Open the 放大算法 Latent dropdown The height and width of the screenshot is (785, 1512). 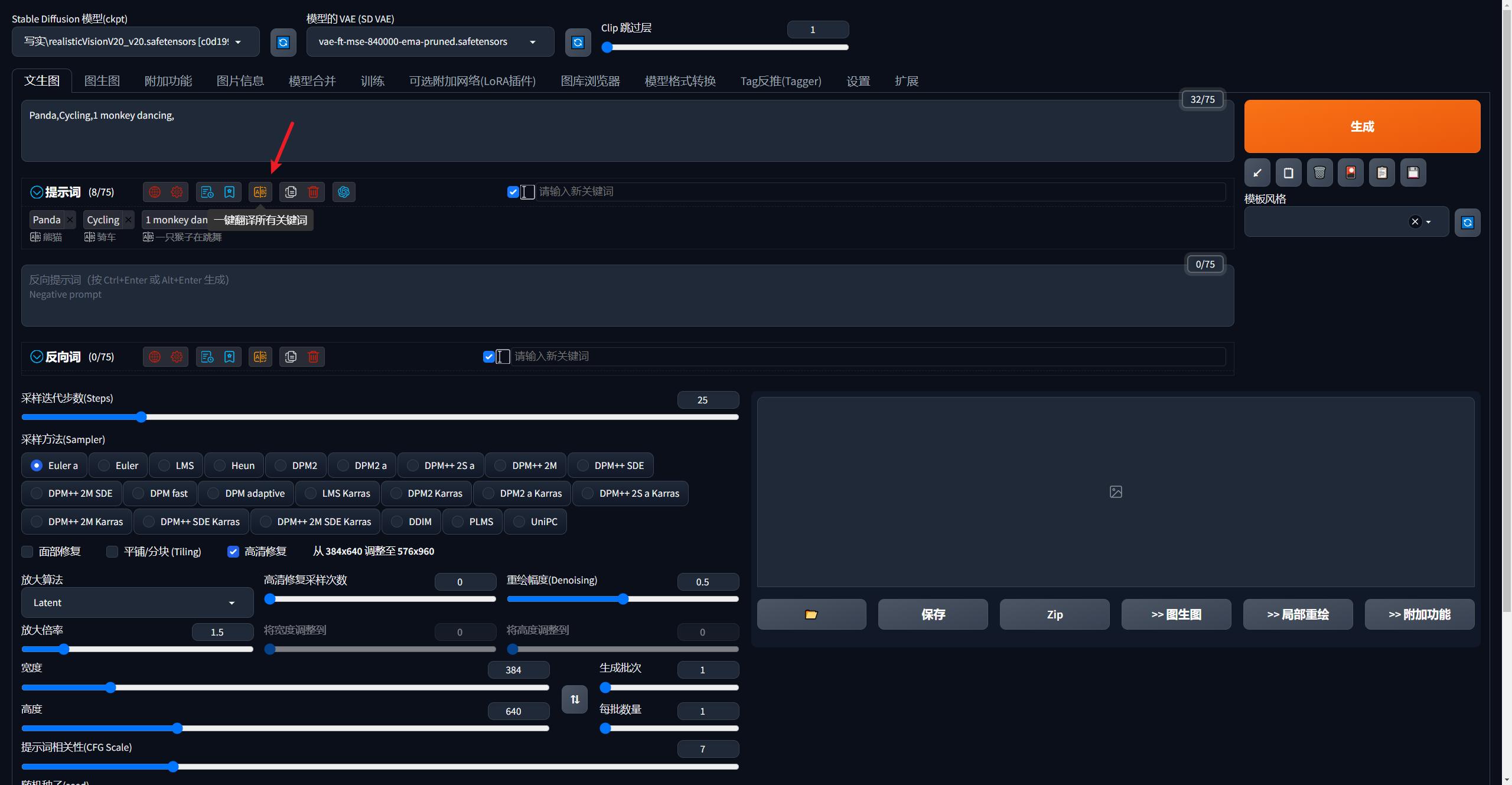(137, 602)
